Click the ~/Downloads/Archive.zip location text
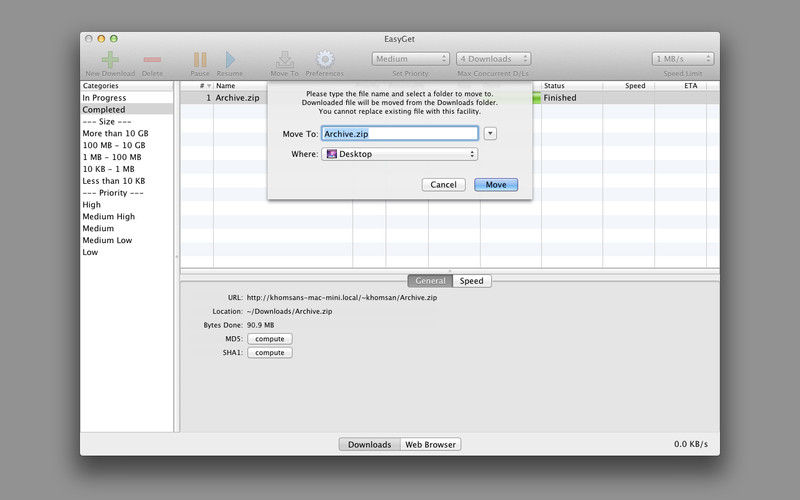Screen dimensions: 800x500 (x=289, y=311)
